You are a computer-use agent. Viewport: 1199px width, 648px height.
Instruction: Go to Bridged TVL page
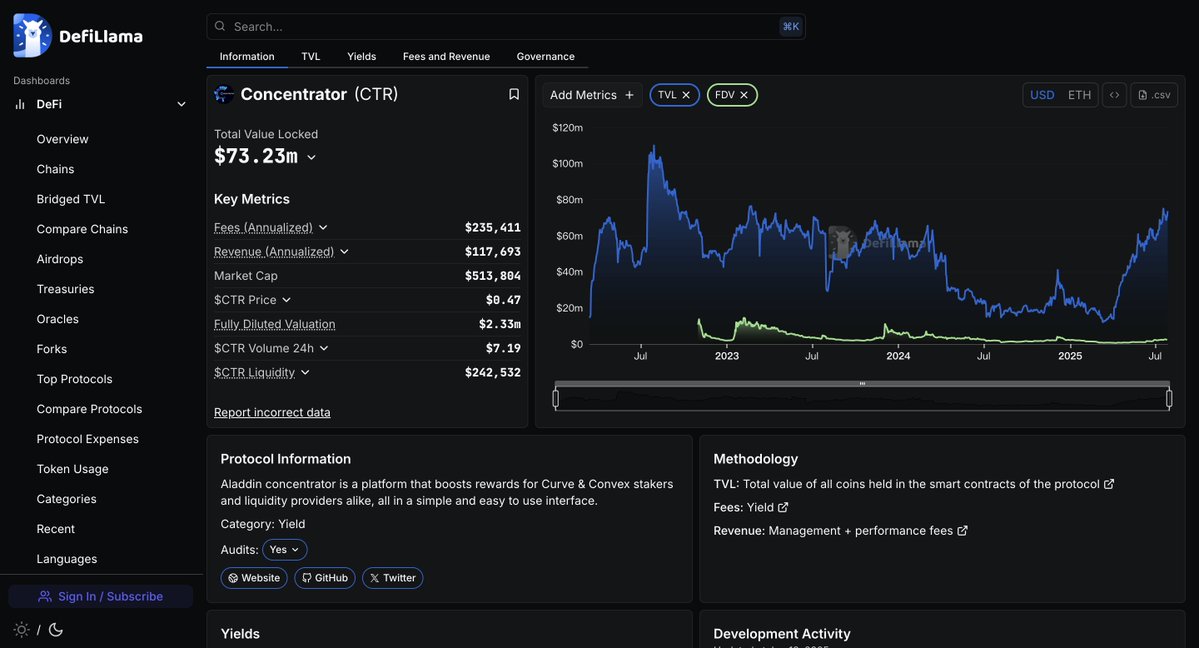(x=70, y=199)
